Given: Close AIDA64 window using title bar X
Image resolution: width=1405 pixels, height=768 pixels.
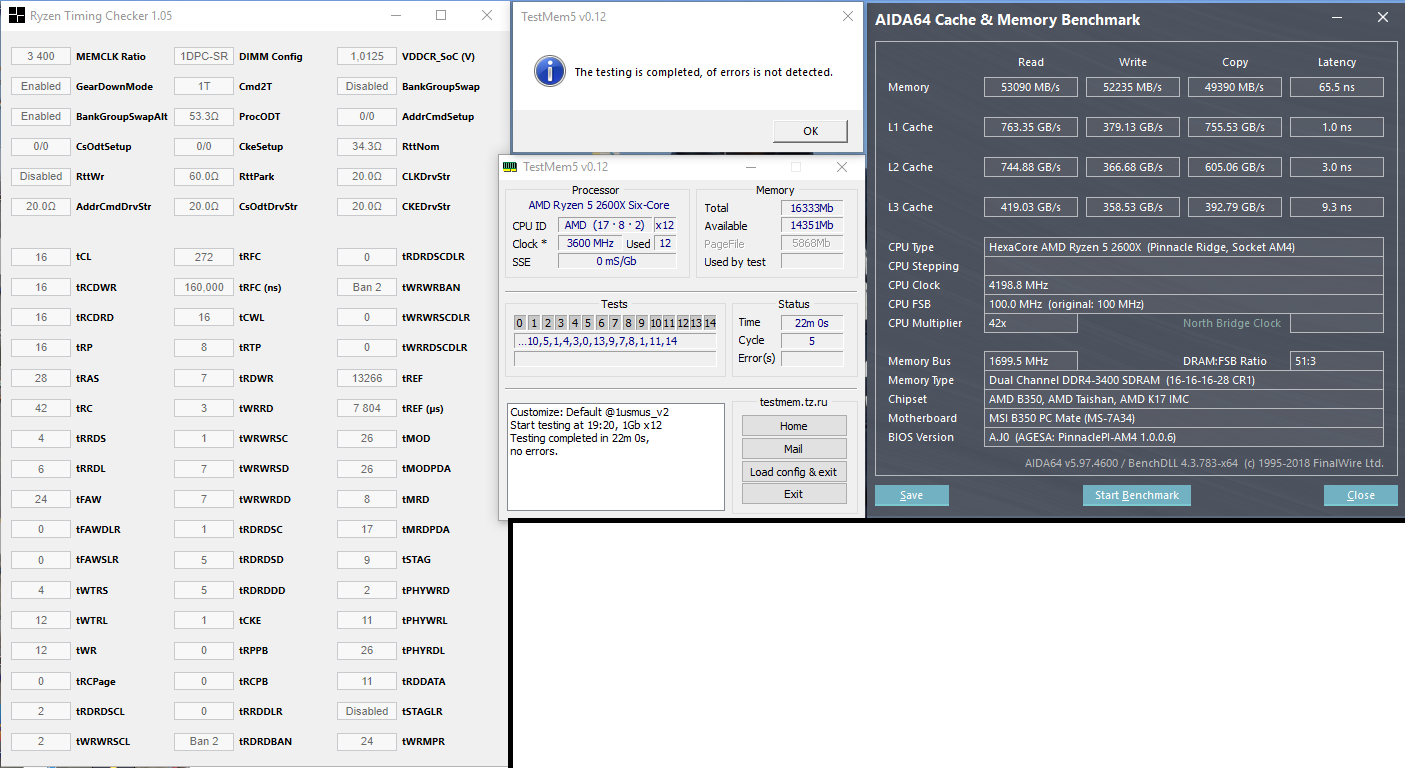Looking at the screenshot, I should [1381, 17].
